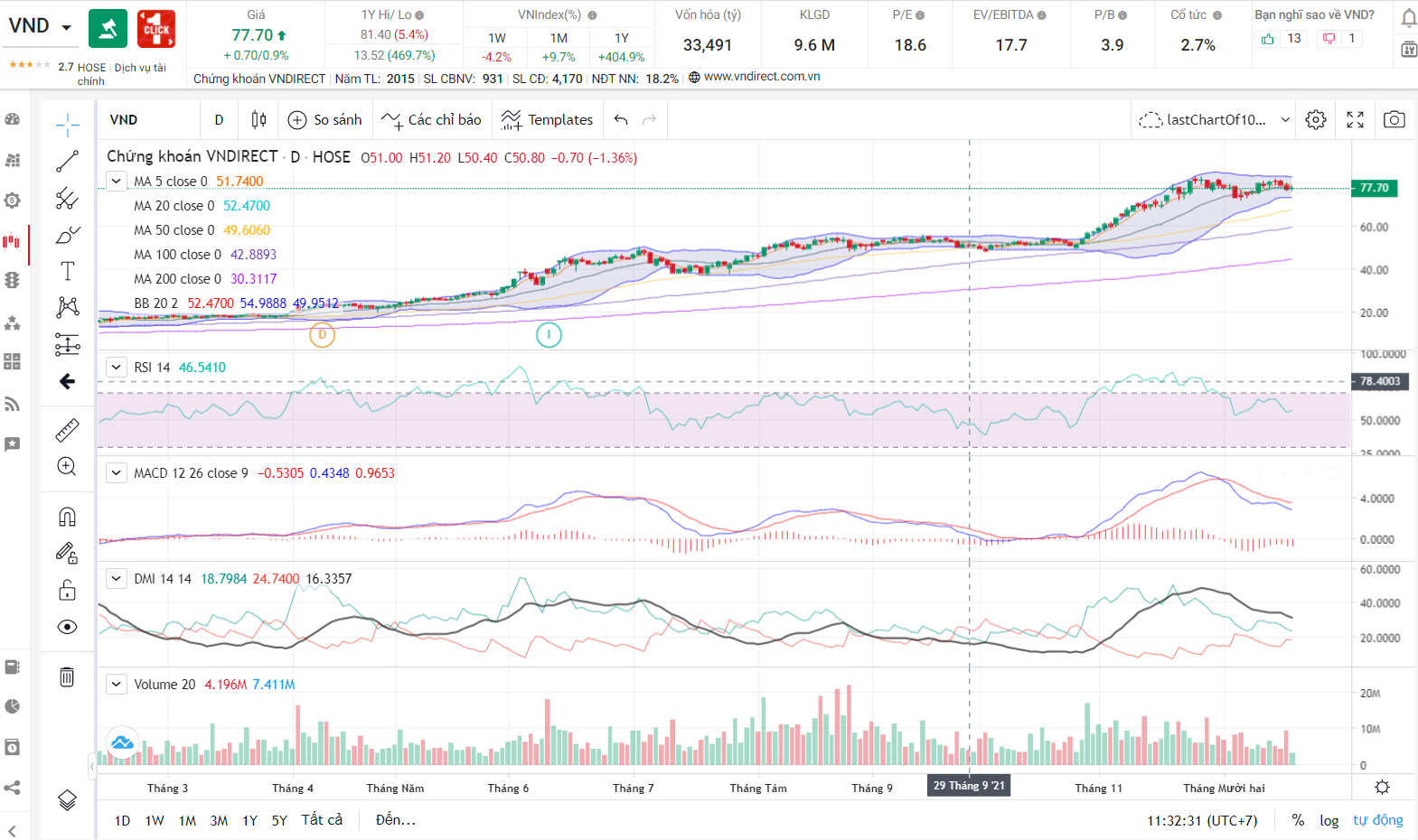1418x840 pixels.
Task: Select the 1M time range
Action: (x=187, y=820)
